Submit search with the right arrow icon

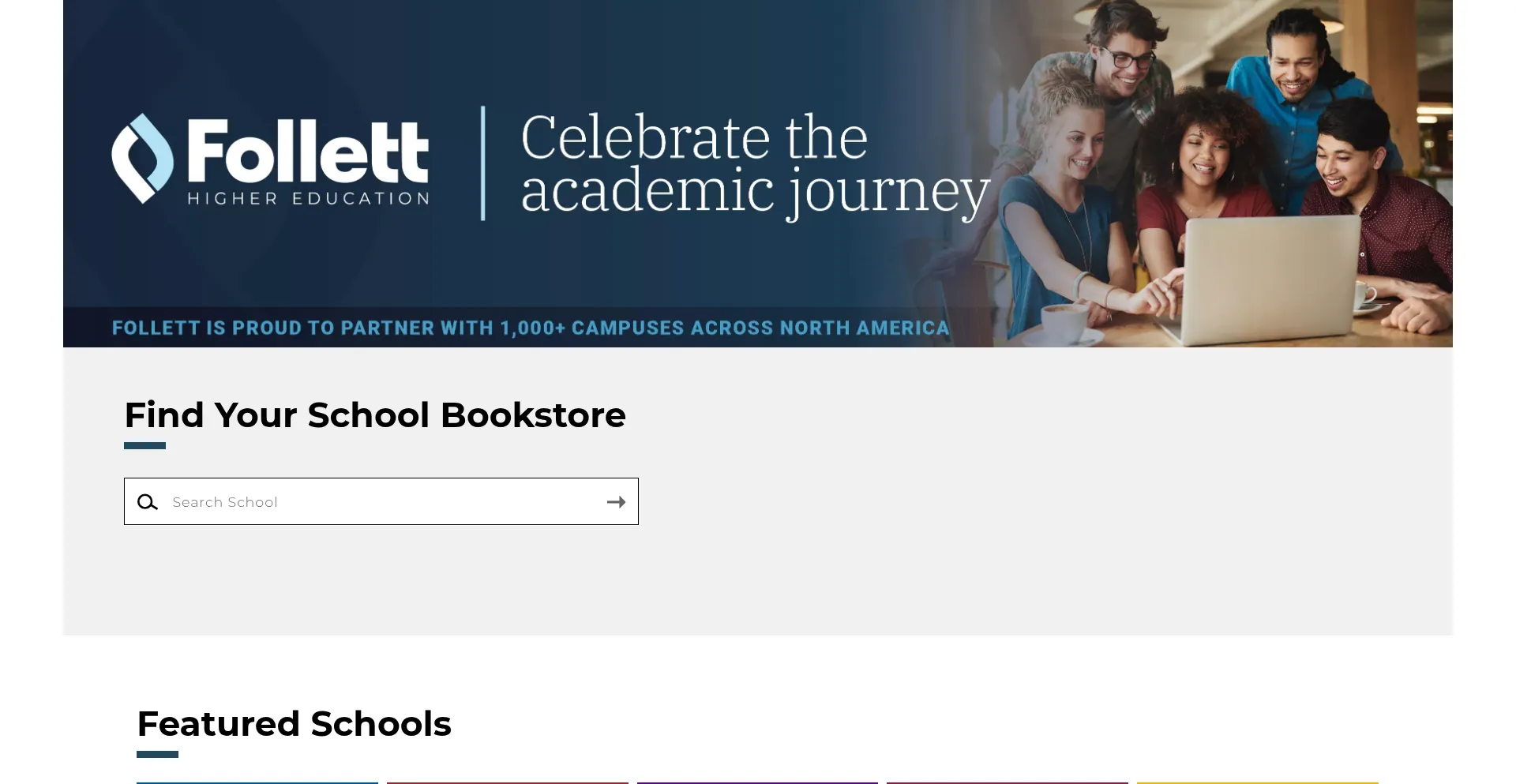tap(617, 502)
